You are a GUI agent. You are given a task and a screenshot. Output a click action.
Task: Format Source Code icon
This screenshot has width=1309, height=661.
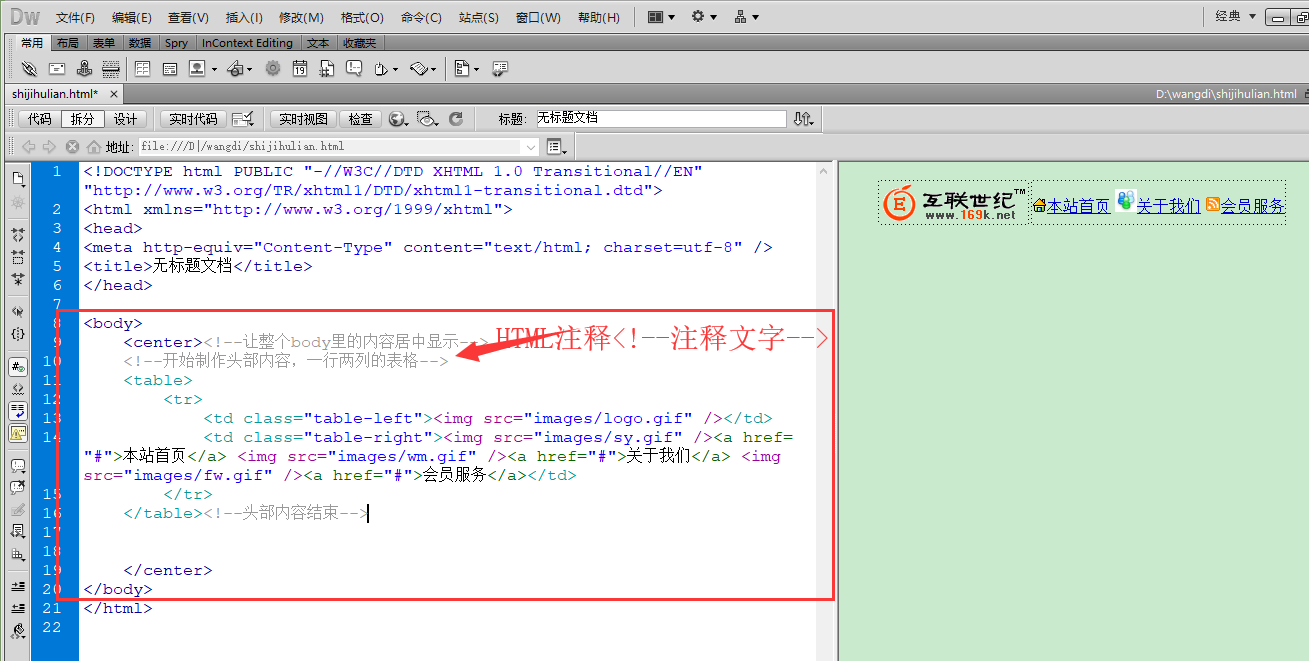coord(18,631)
